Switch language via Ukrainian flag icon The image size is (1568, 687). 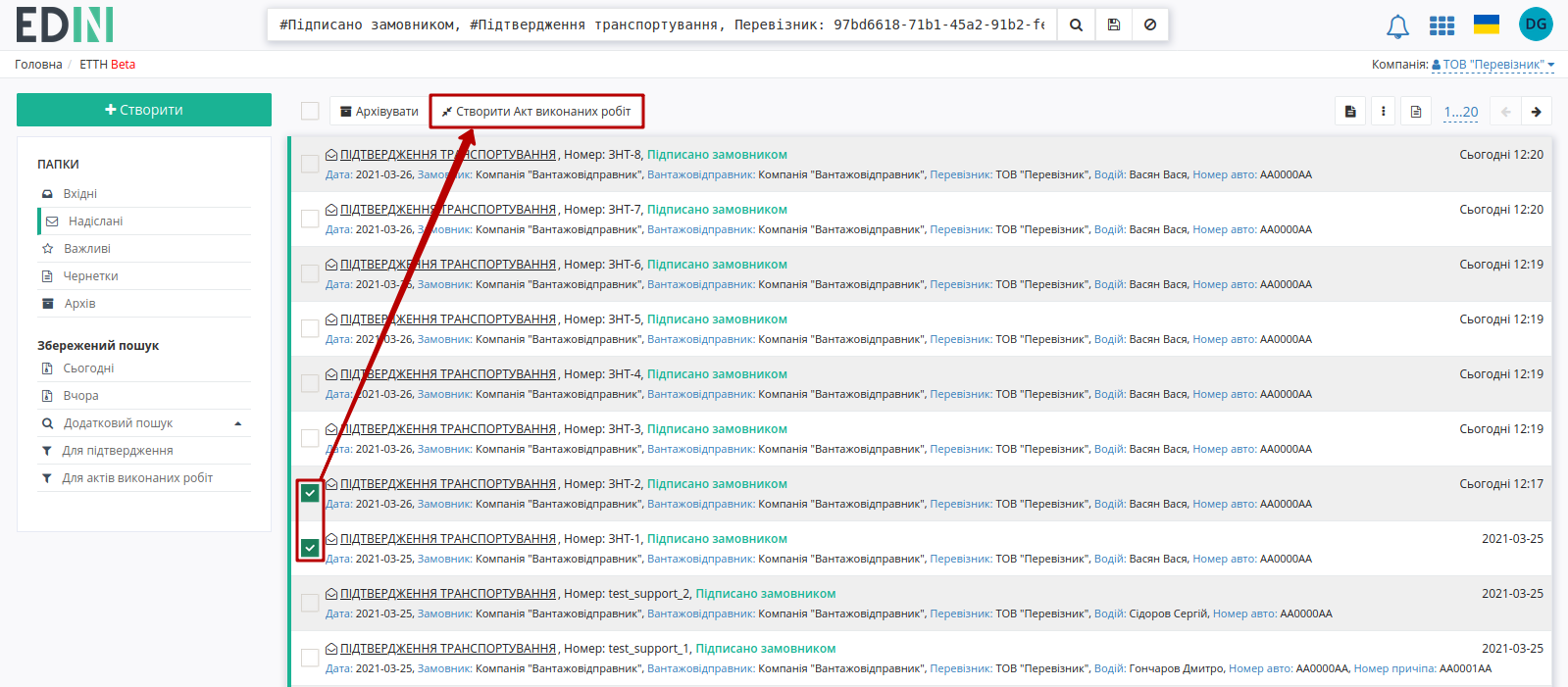click(1487, 25)
